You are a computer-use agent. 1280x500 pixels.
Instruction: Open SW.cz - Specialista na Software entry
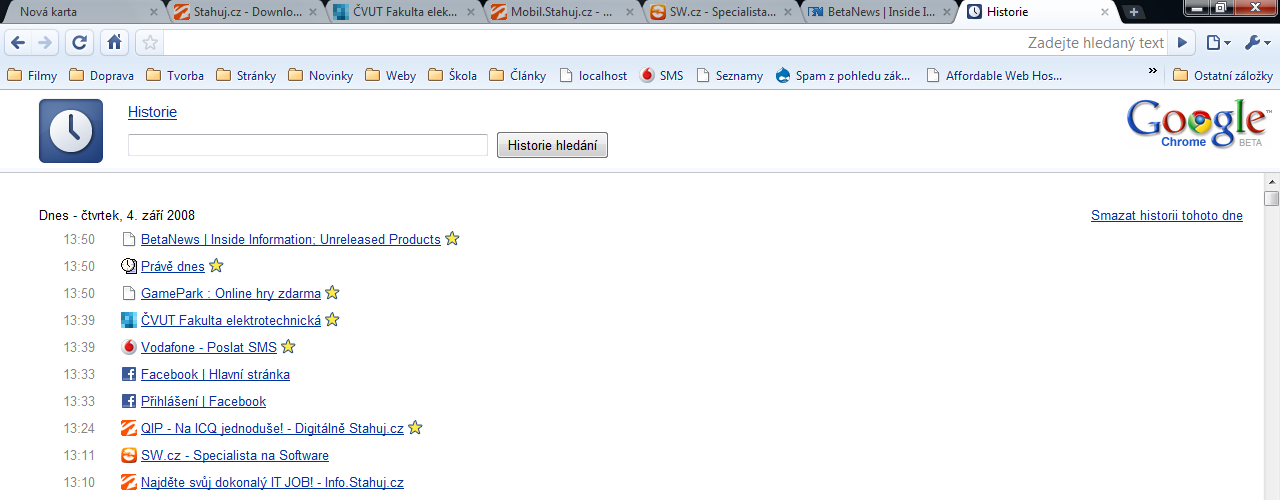coord(235,455)
